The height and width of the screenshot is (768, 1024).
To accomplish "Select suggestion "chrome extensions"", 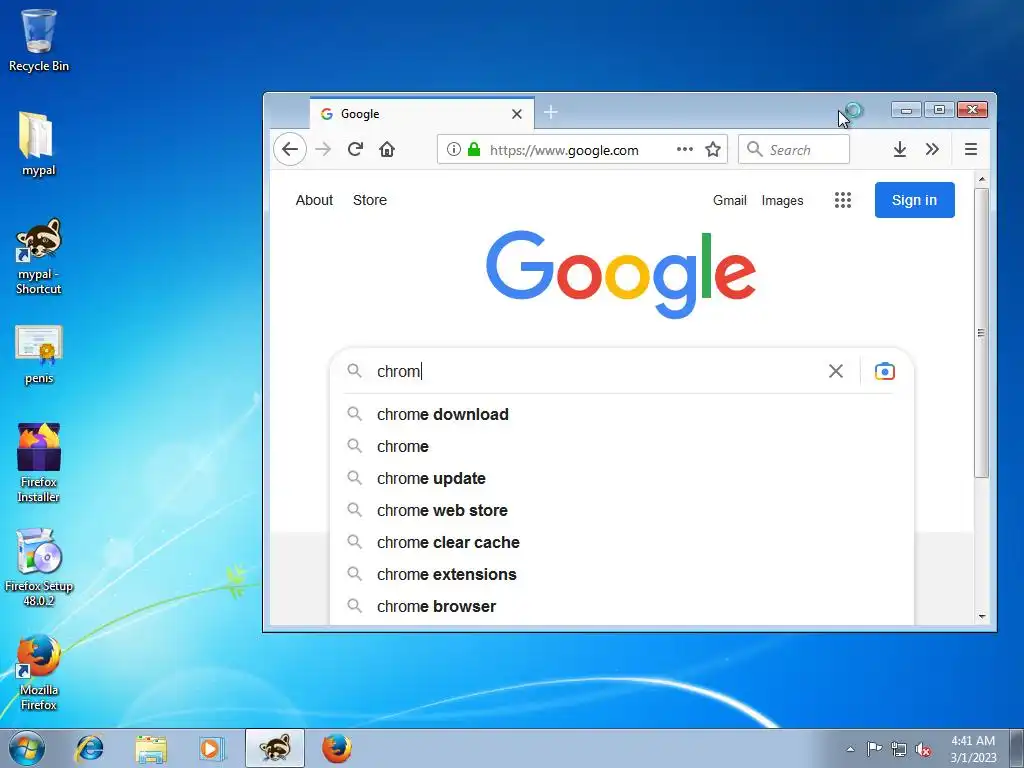I will (622, 574).
